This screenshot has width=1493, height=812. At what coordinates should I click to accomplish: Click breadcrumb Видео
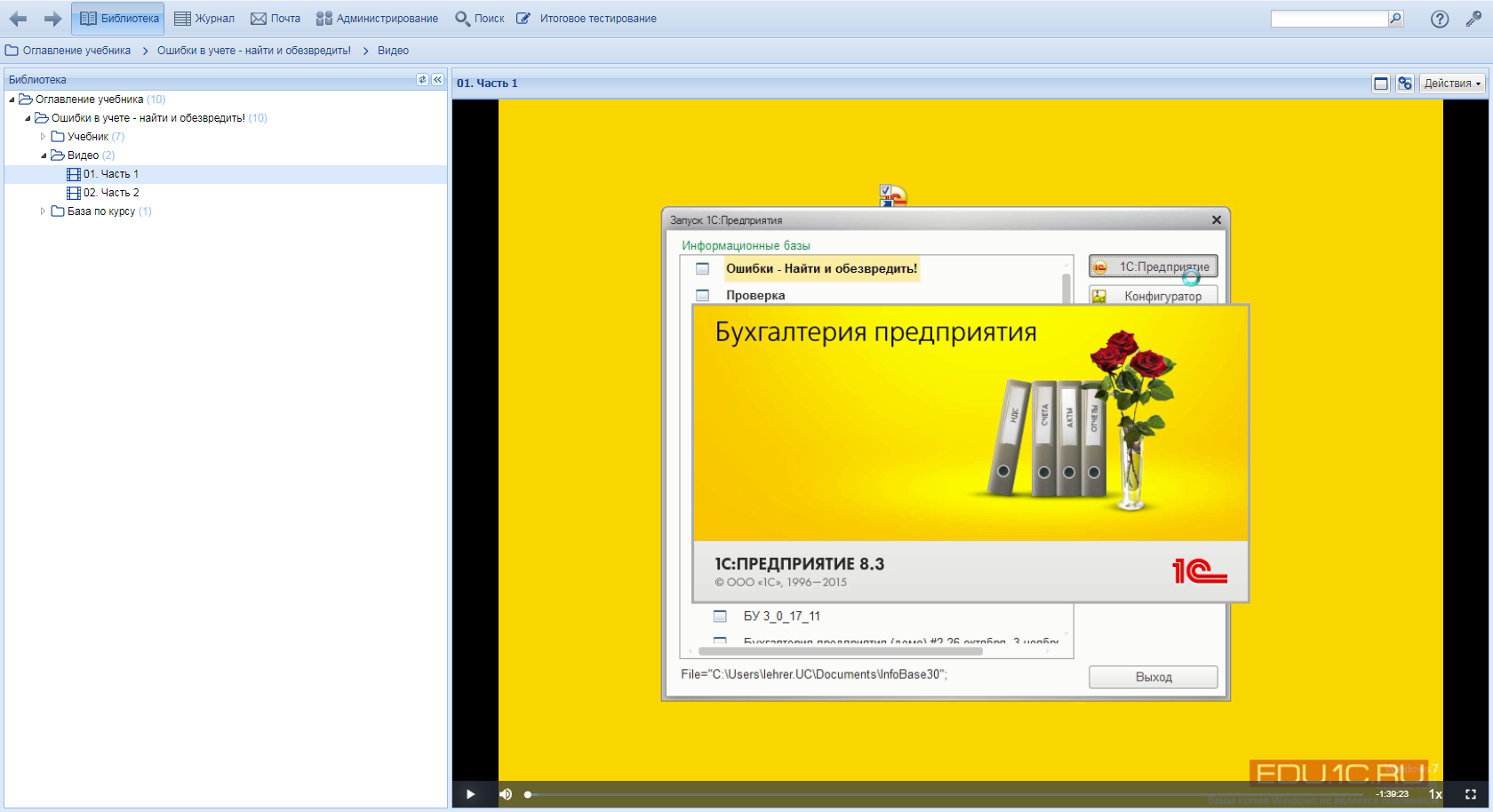(x=393, y=51)
